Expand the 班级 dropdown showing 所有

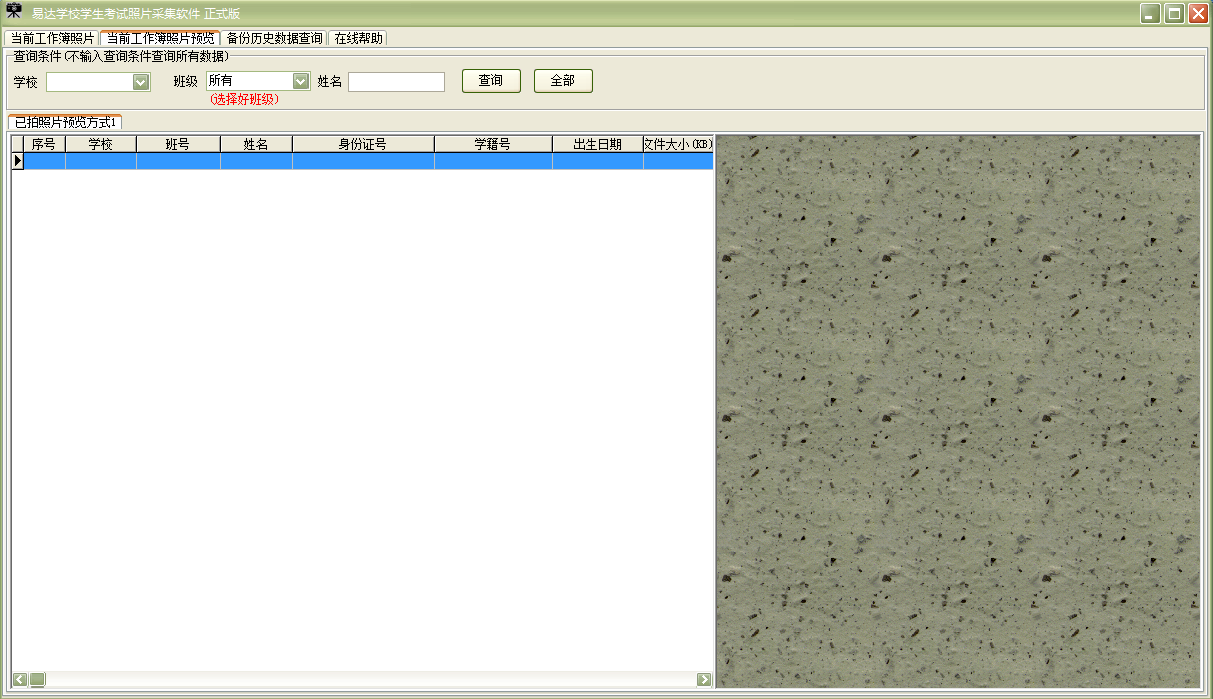click(300, 81)
